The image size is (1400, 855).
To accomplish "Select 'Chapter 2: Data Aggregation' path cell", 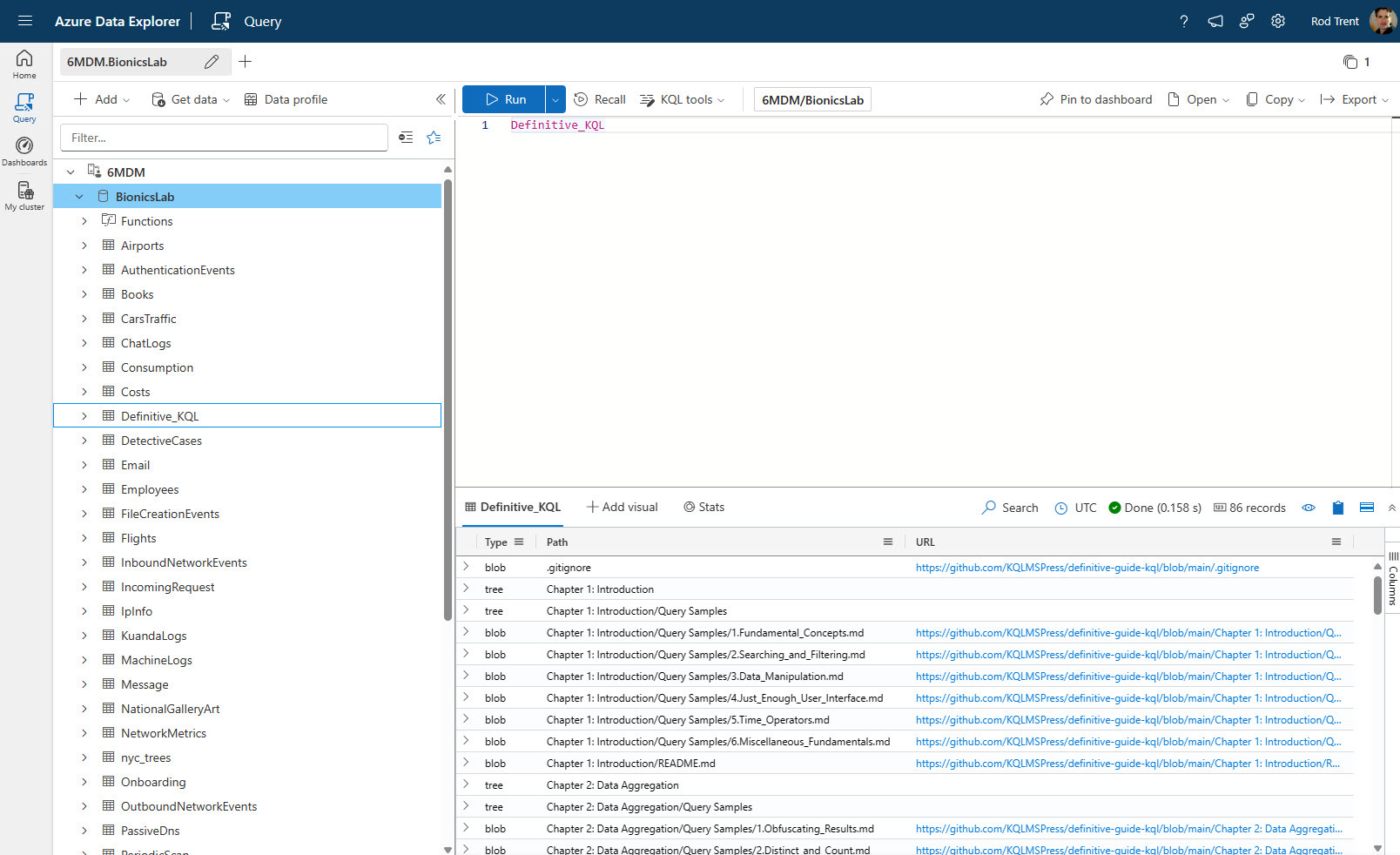I will [x=612, y=785].
